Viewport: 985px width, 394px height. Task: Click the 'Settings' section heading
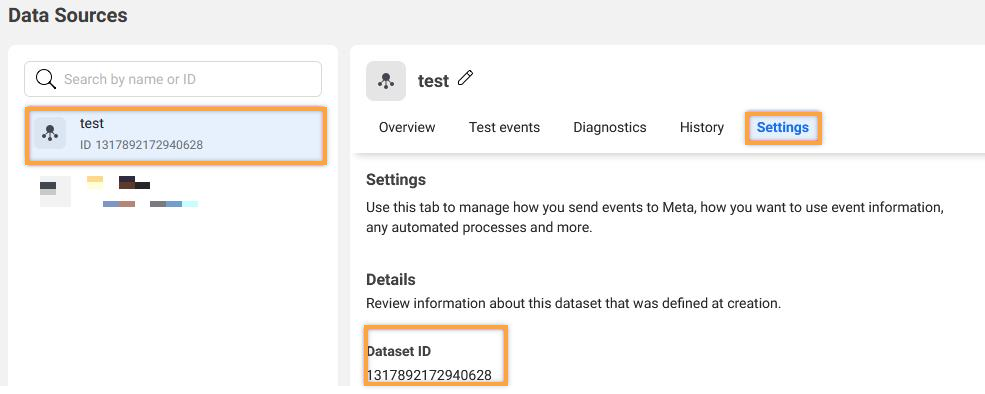[x=396, y=180]
